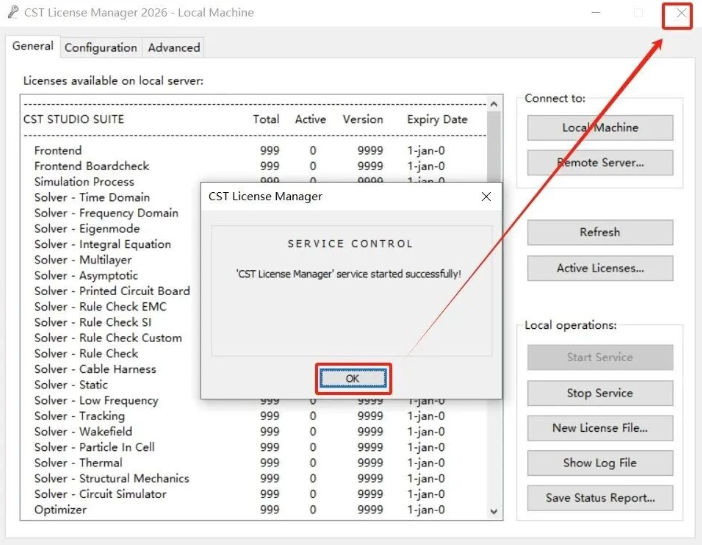Click OK in the Service Control dialog
This screenshot has width=702, height=545.
click(x=352, y=379)
